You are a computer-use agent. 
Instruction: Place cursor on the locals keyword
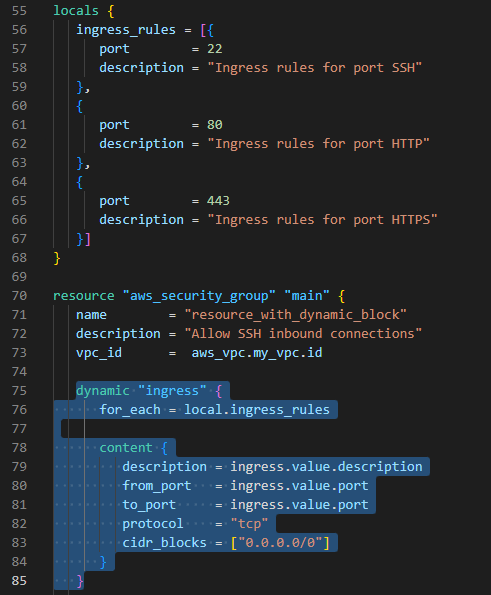click(x=76, y=11)
